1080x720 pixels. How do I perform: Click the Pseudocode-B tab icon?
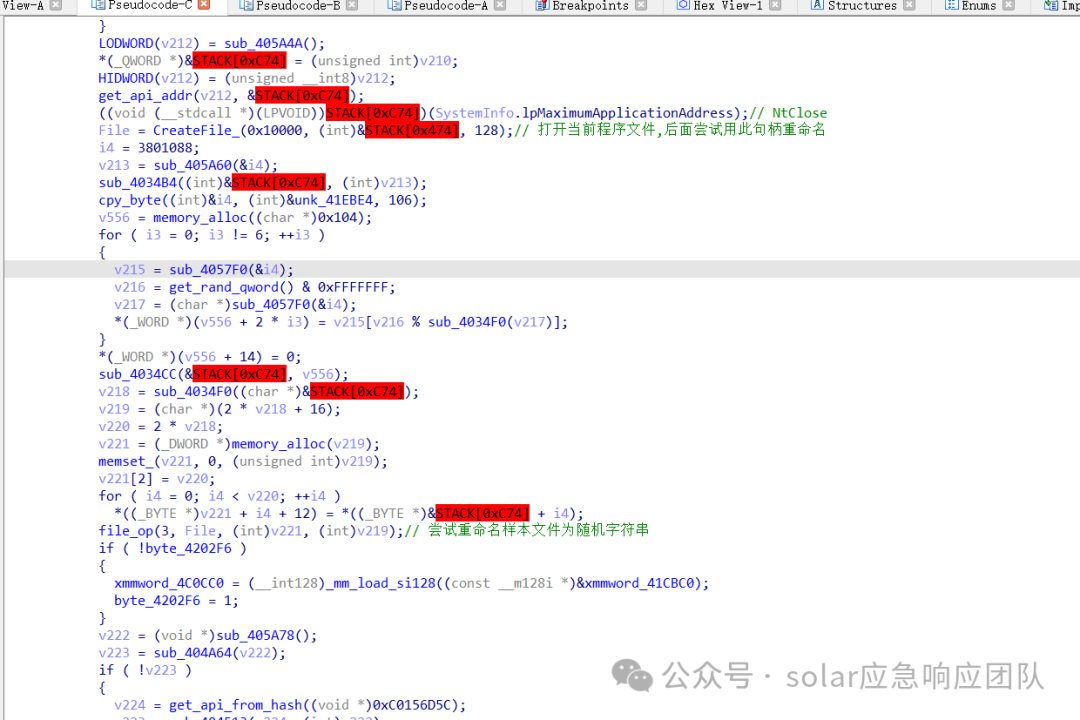(x=246, y=5)
